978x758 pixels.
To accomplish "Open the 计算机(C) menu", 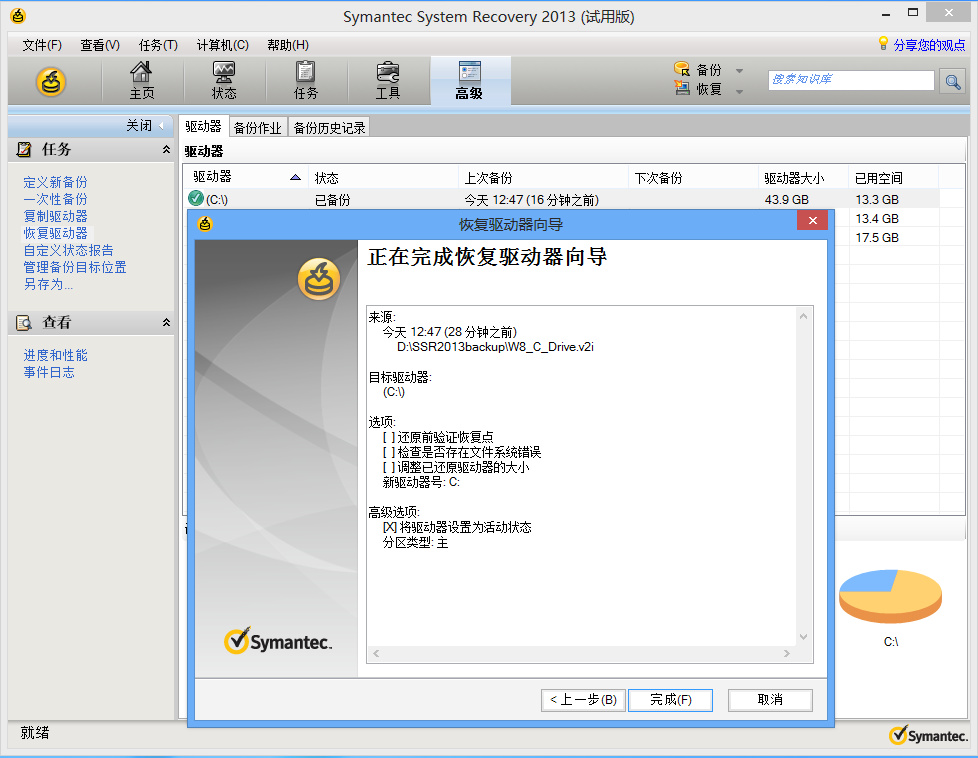I will (x=223, y=45).
